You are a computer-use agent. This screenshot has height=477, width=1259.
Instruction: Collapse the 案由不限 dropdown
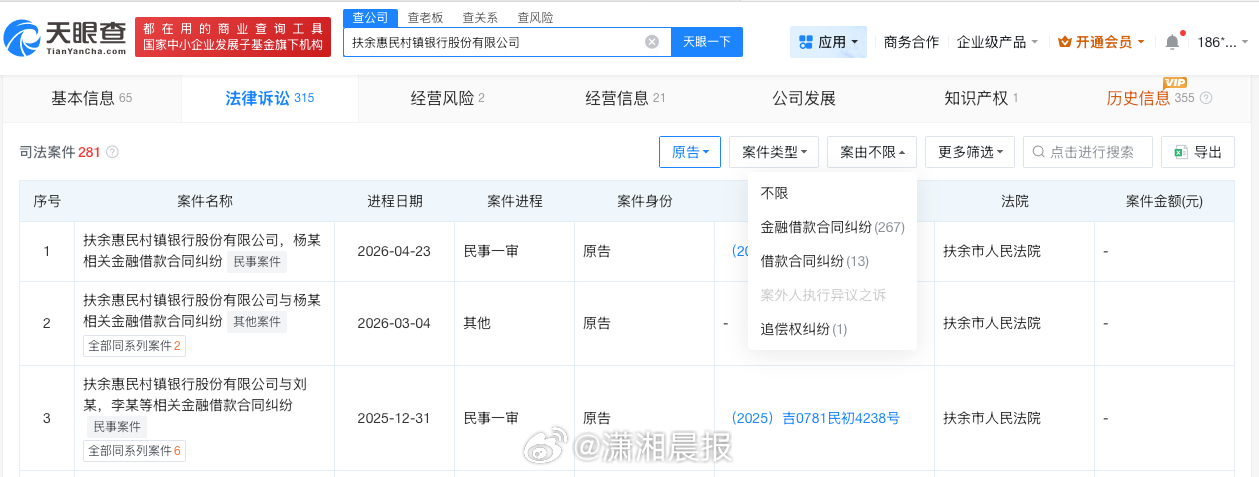point(872,152)
